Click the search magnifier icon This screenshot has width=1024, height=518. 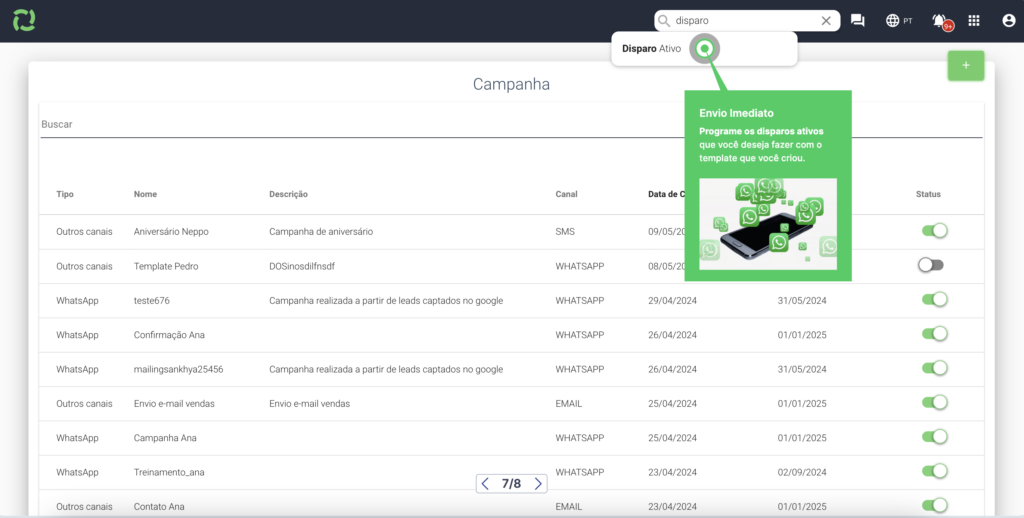click(665, 21)
